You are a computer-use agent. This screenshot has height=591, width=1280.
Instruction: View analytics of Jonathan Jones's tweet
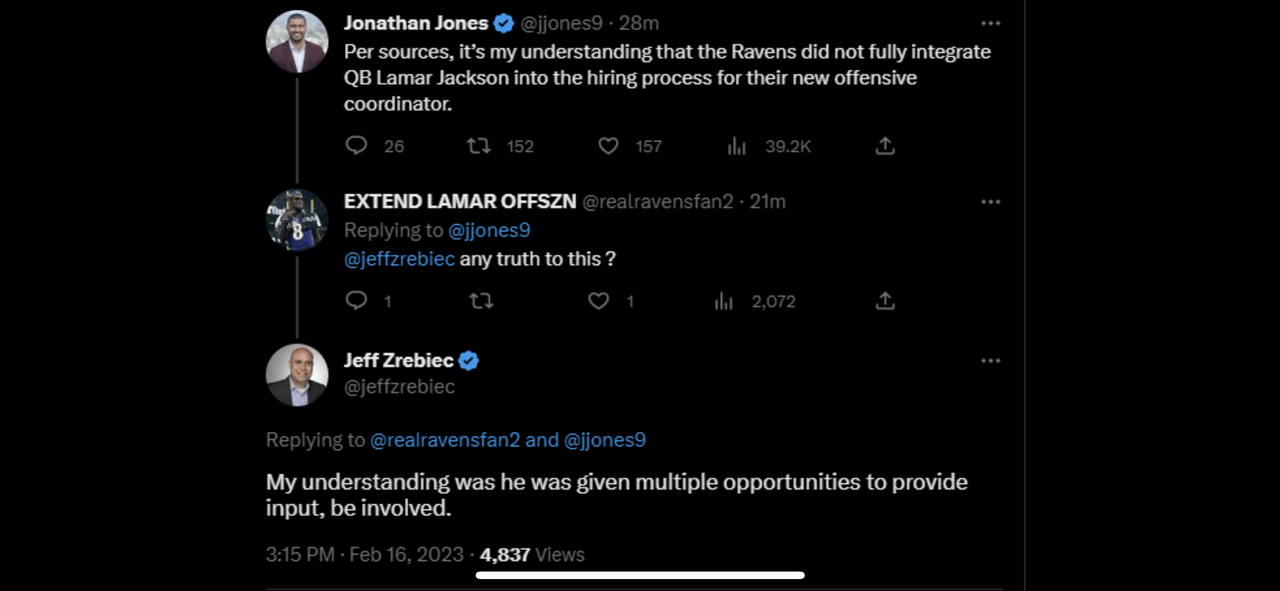click(x=737, y=146)
